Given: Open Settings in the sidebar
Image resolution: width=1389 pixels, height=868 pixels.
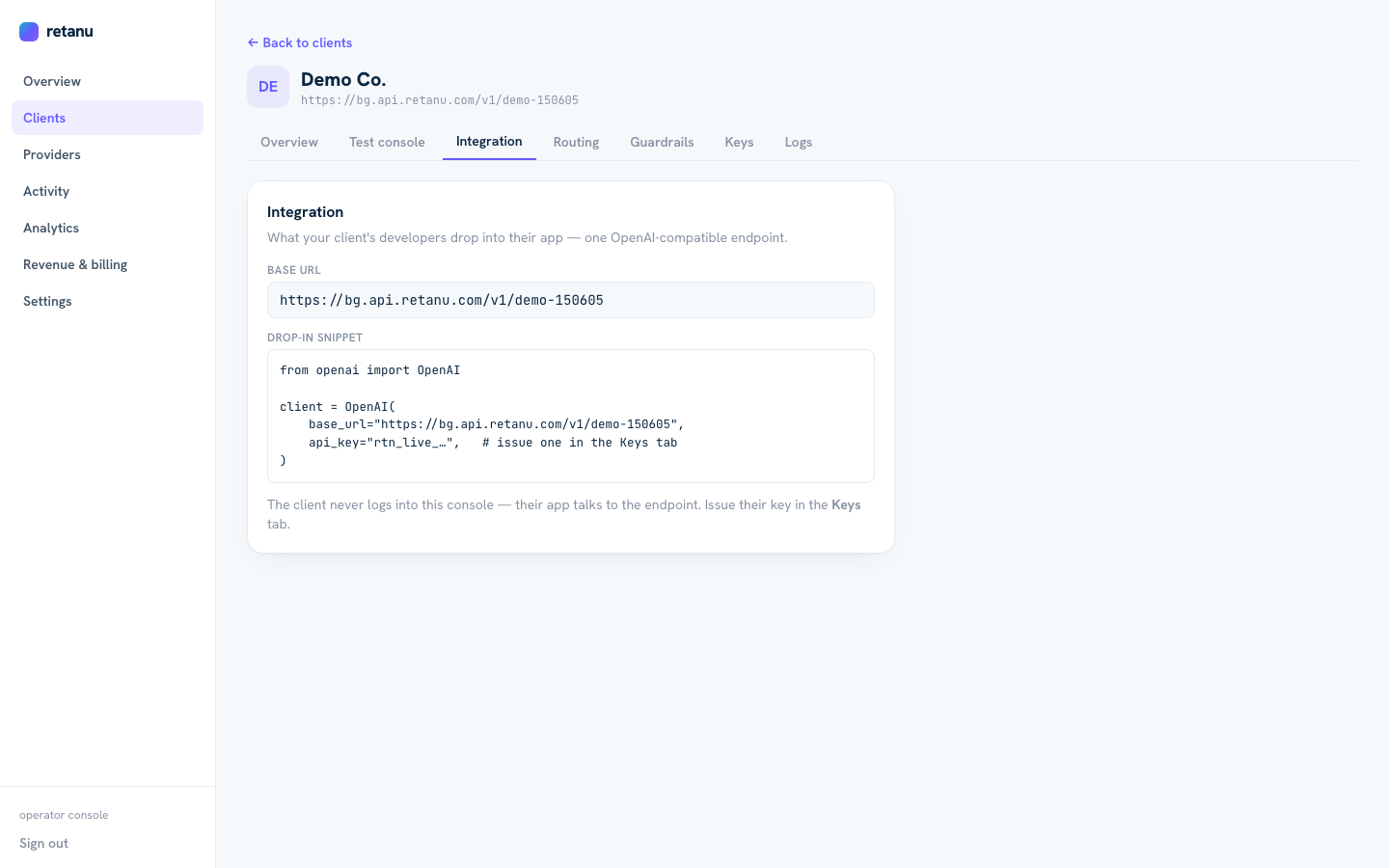Looking at the screenshot, I should coord(107,301).
